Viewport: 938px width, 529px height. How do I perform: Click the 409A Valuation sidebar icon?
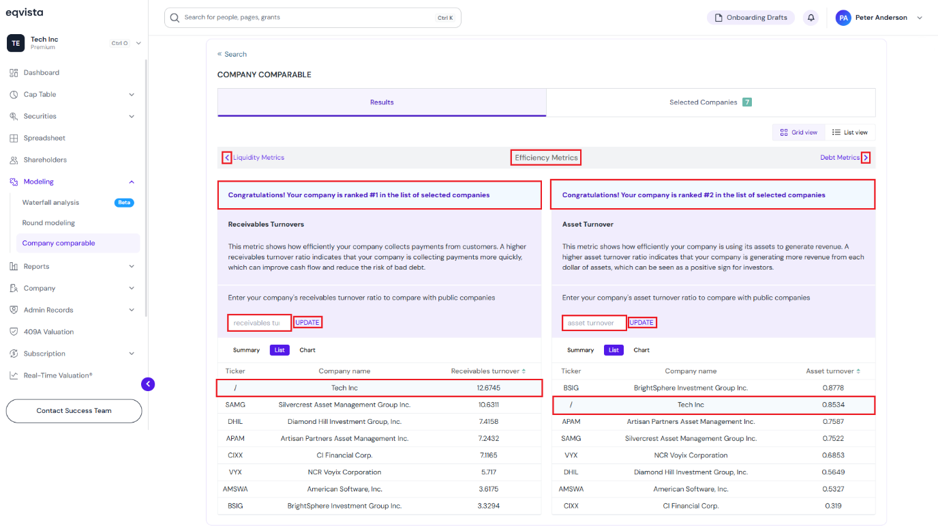[14, 332]
